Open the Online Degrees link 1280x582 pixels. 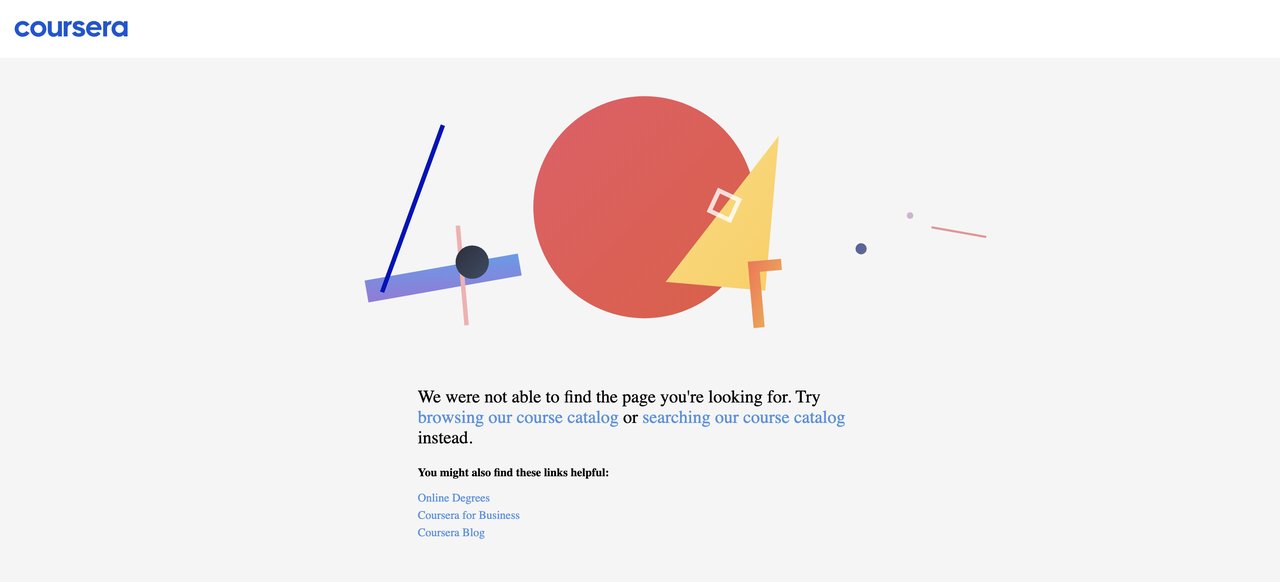pyautogui.click(x=453, y=498)
